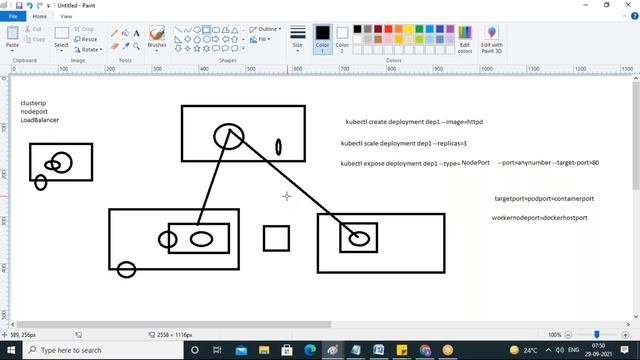Select the Fill with color bucket tool
The height and width of the screenshot is (360, 640).
126,33
